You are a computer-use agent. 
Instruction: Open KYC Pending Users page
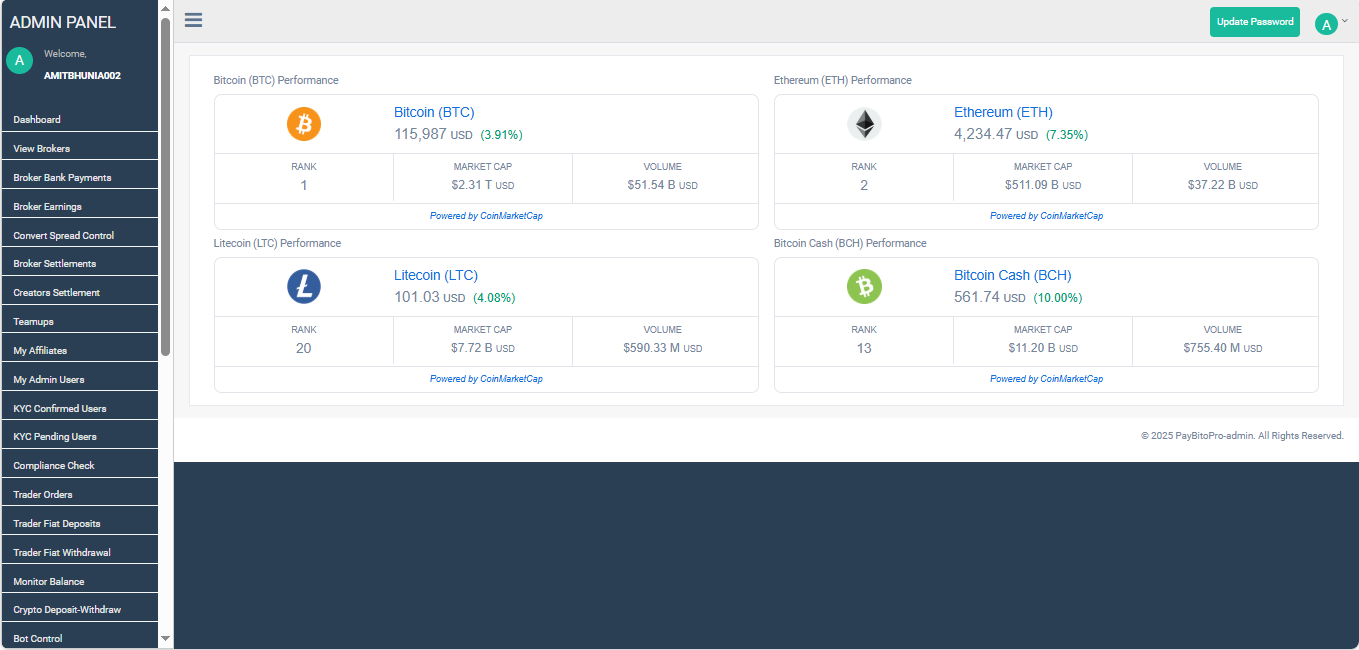tap(52, 435)
